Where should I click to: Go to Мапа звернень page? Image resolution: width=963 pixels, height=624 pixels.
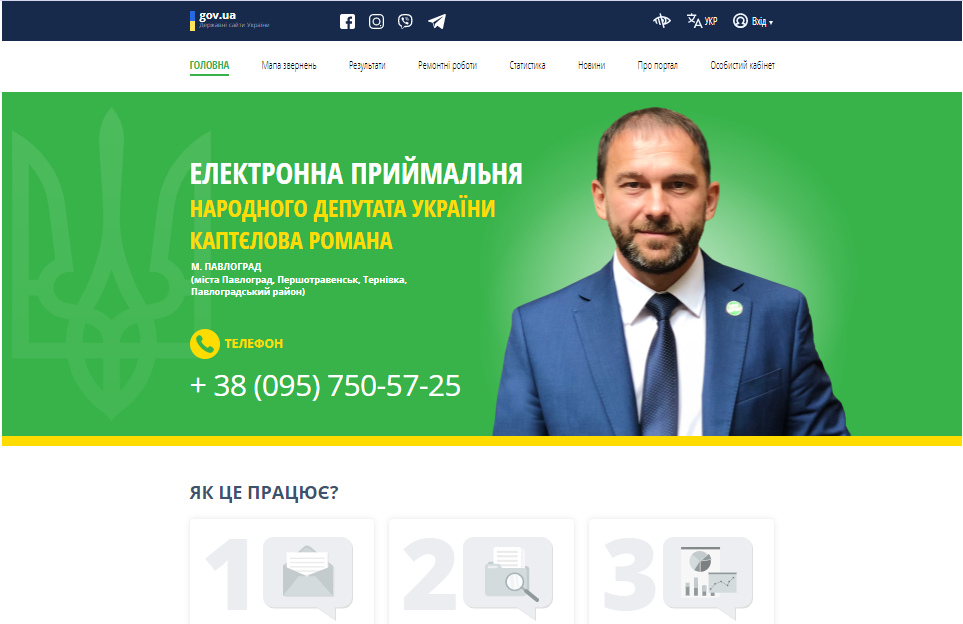[289, 66]
